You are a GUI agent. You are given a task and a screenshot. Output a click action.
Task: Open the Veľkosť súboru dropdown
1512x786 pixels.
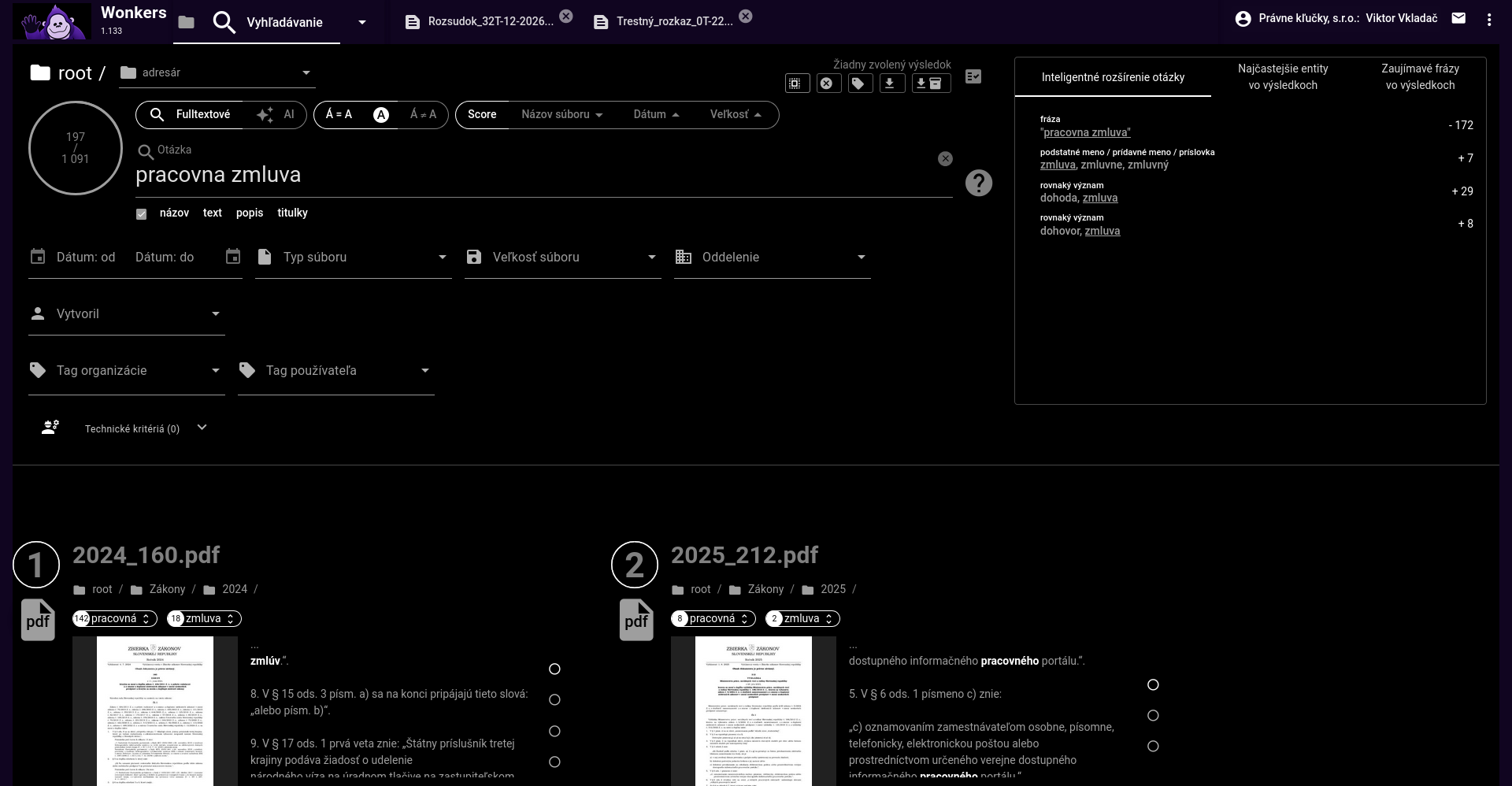pos(563,257)
